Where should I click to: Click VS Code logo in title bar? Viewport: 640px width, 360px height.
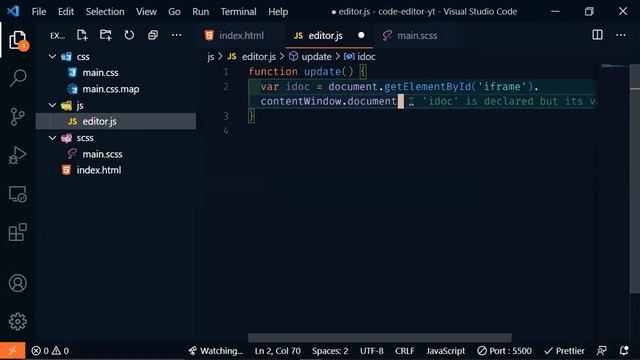click(x=13, y=11)
